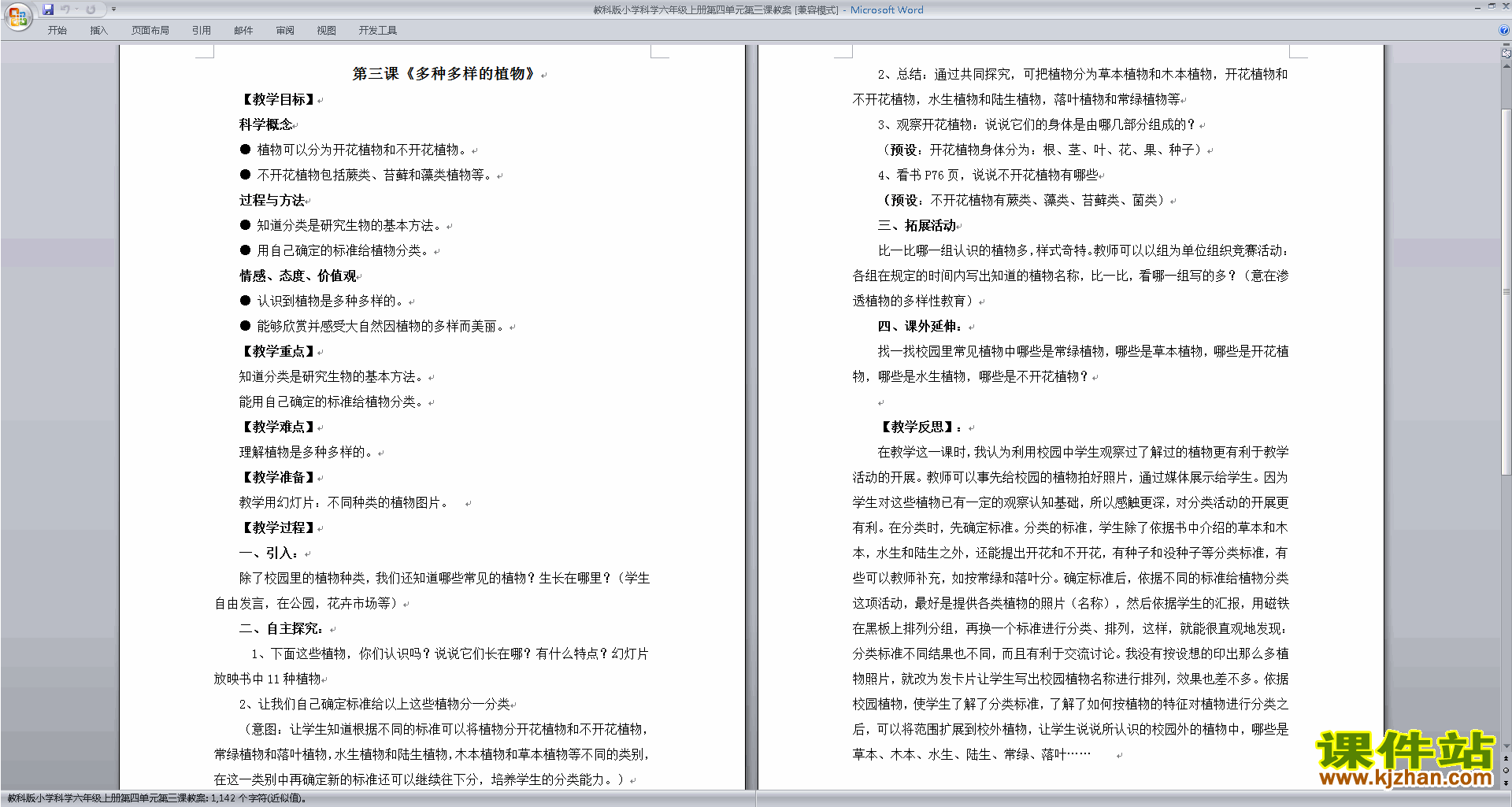This screenshot has height=807, width=1512.
Task: Click the 二、自主探究 heading
Action: pyautogui.click(x=282, y=628)
